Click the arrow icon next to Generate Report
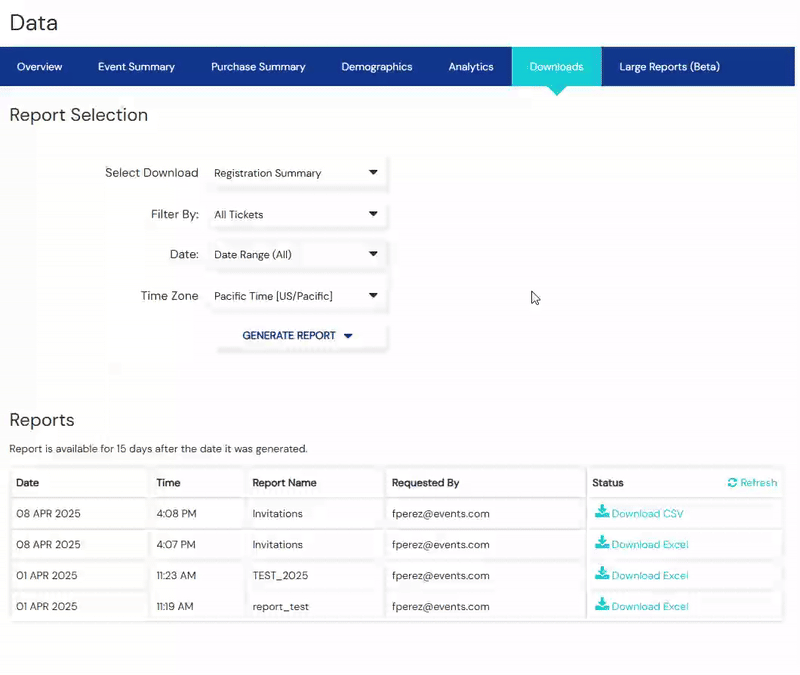 coord(348,336)
